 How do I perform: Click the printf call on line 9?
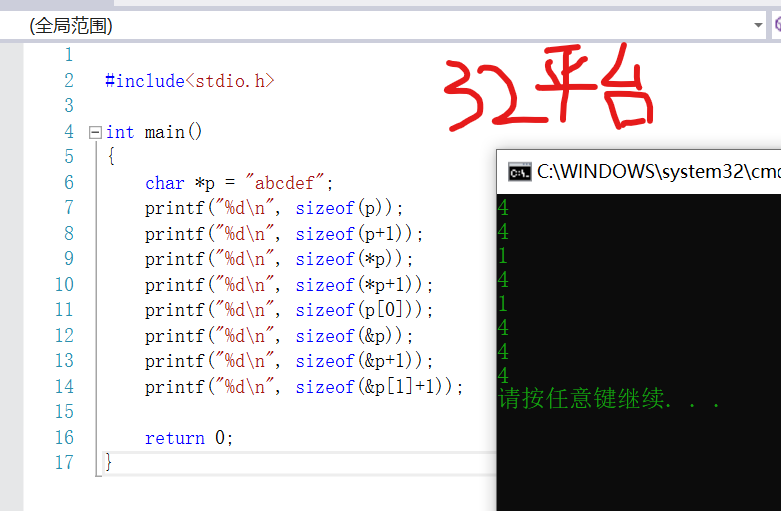174,259
